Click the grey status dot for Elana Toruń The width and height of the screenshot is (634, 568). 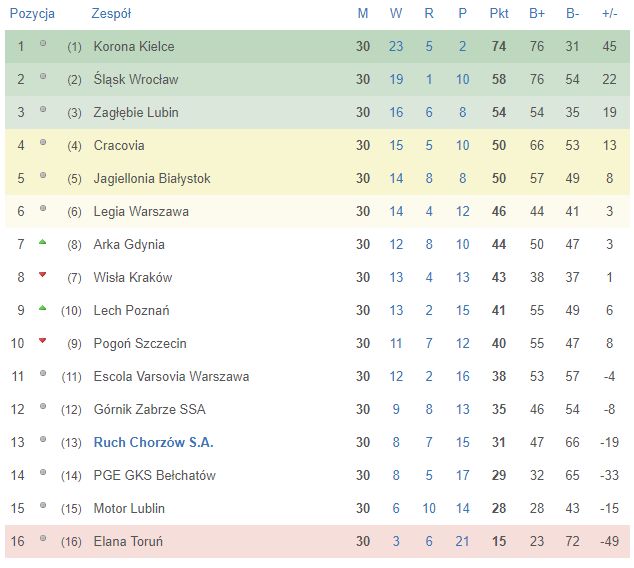click(43, 538)
